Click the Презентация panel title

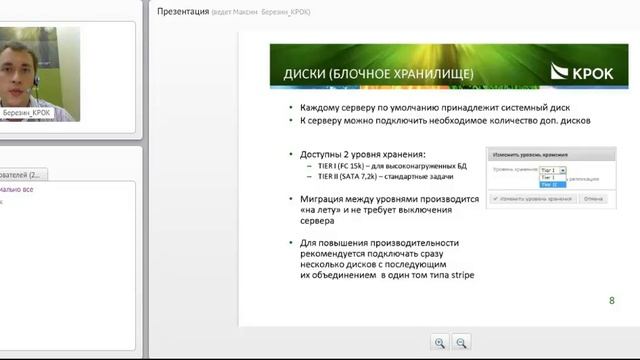[183, 11]
